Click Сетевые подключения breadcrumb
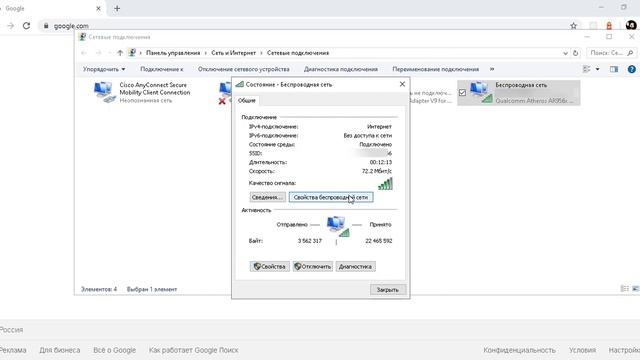Screen dimensions: 640x360 click(298, 53)
